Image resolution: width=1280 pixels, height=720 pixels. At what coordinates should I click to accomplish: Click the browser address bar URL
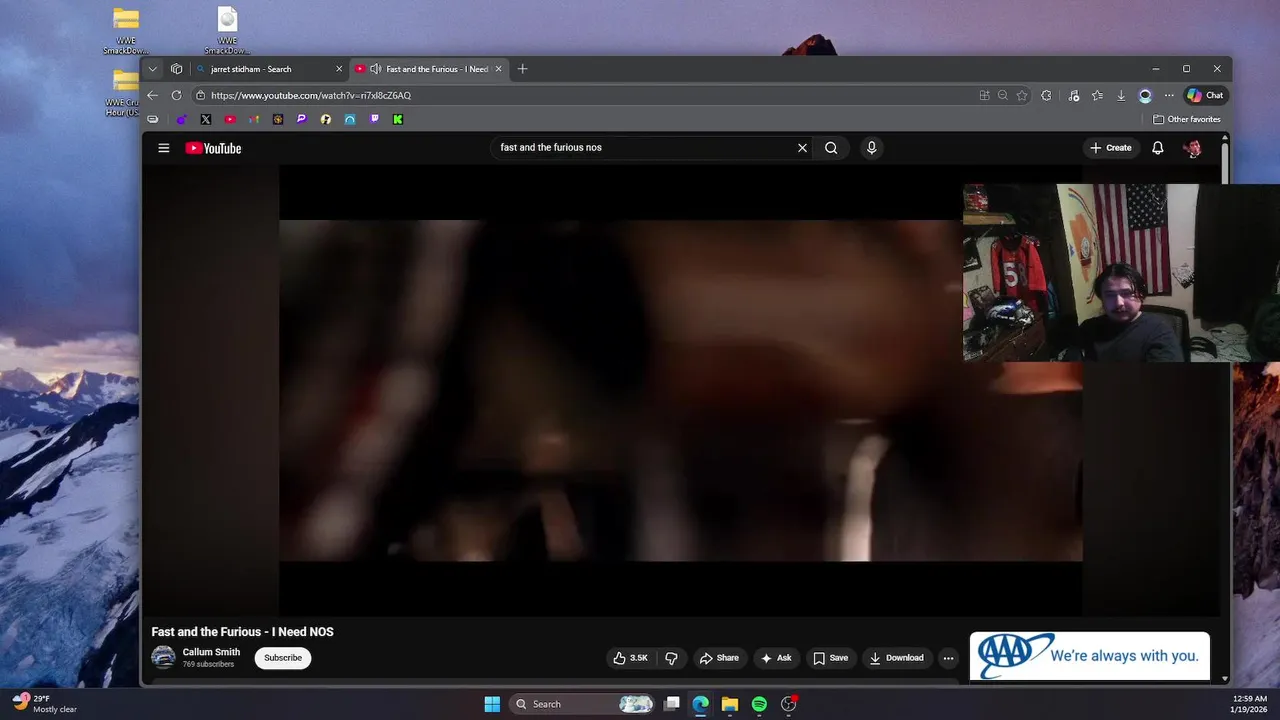tap(311, 95)
